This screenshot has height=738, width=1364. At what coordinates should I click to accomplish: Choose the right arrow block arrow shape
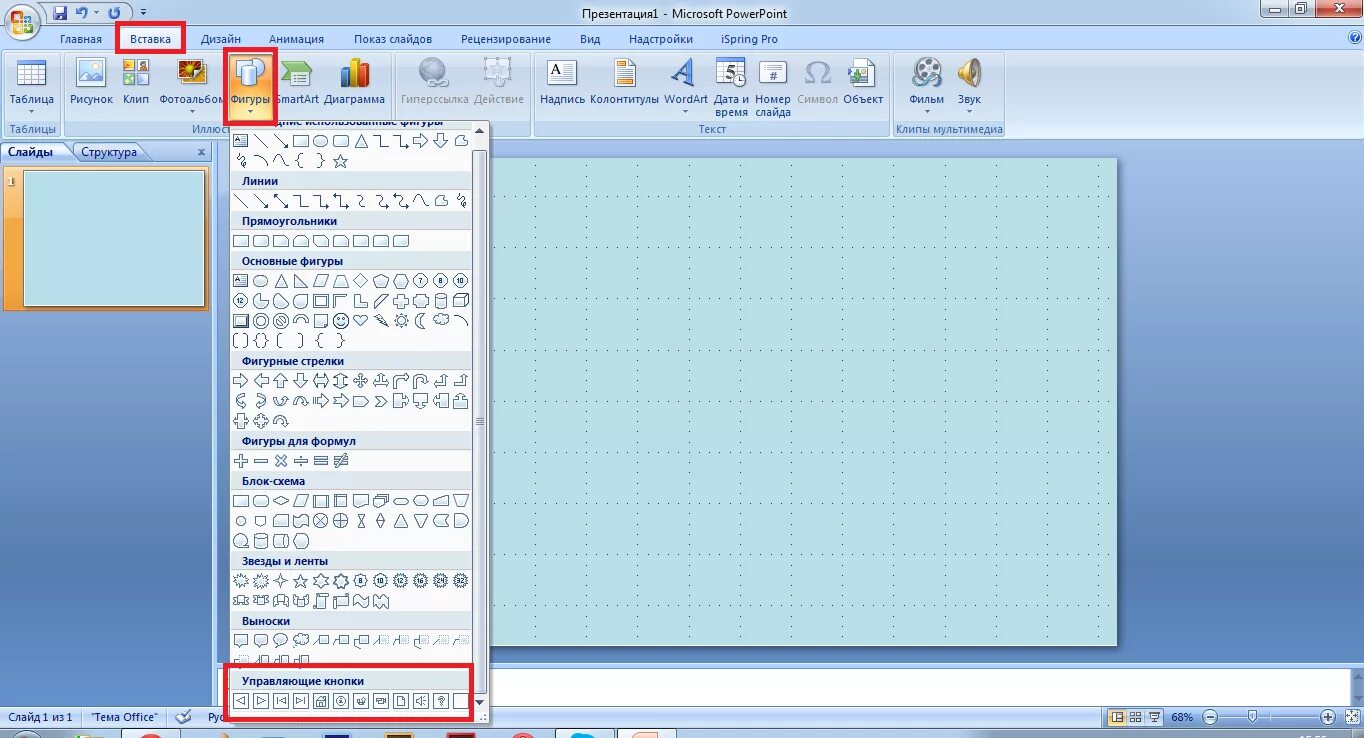(x=241, y=381)
